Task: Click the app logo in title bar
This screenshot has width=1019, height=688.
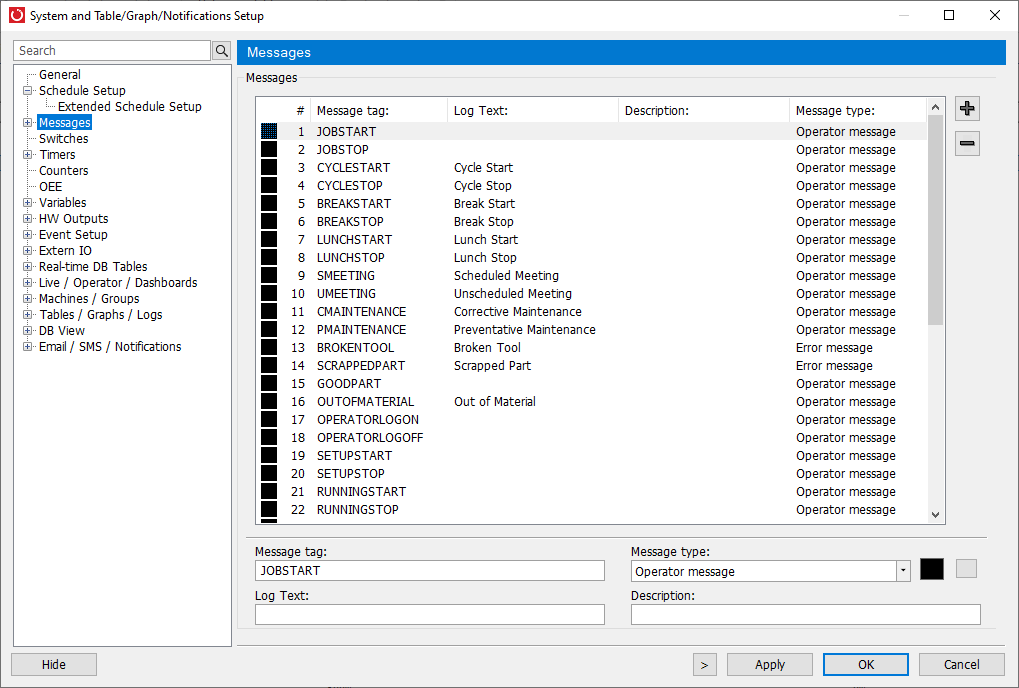Action: coord(17,15)
